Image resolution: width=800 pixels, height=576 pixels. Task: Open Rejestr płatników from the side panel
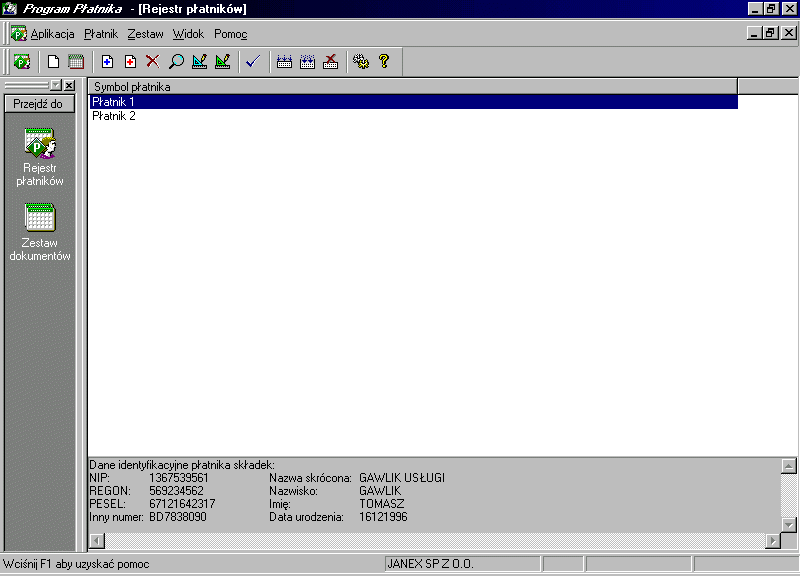point(40,158)
